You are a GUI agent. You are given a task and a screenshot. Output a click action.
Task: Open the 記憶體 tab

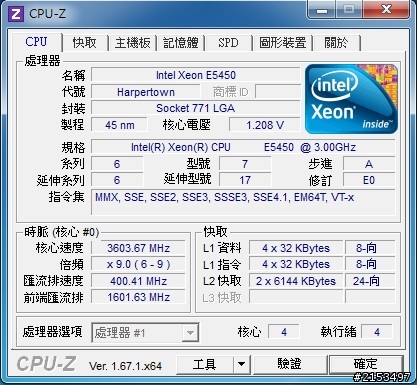181,43
